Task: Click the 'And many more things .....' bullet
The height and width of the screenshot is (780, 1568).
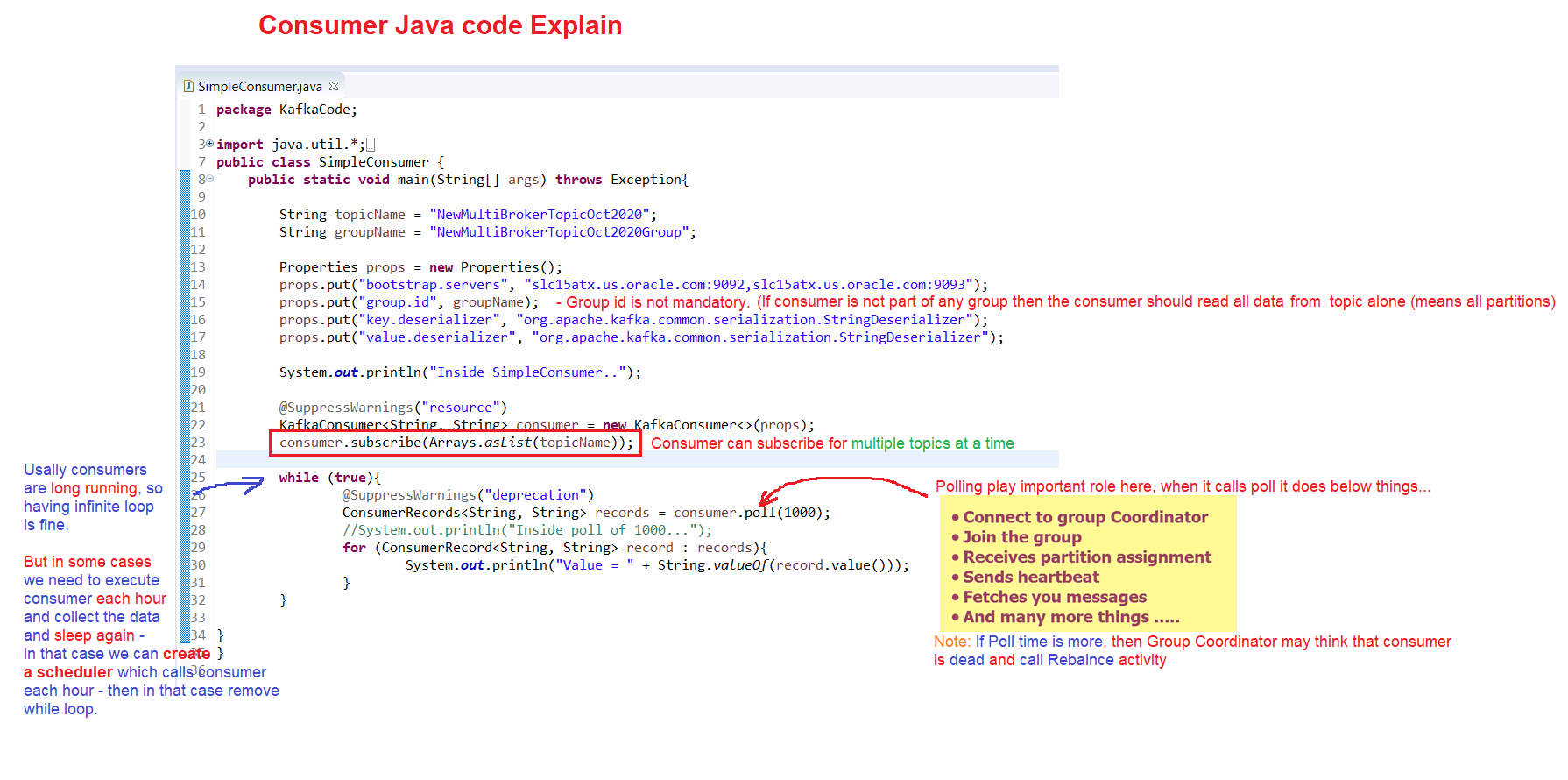Action: 1065,618
